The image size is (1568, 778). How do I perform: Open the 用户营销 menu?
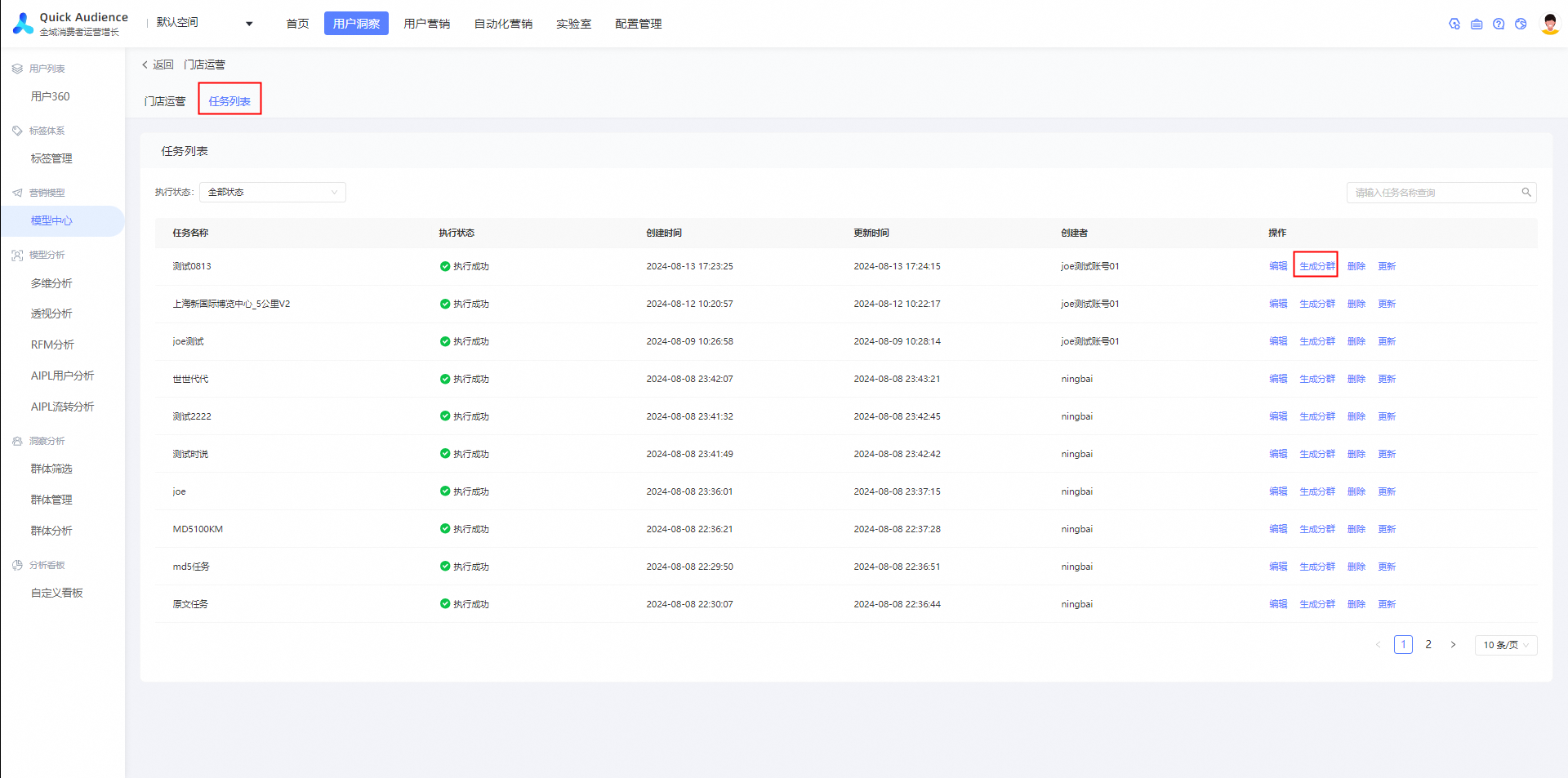point(426,24)
